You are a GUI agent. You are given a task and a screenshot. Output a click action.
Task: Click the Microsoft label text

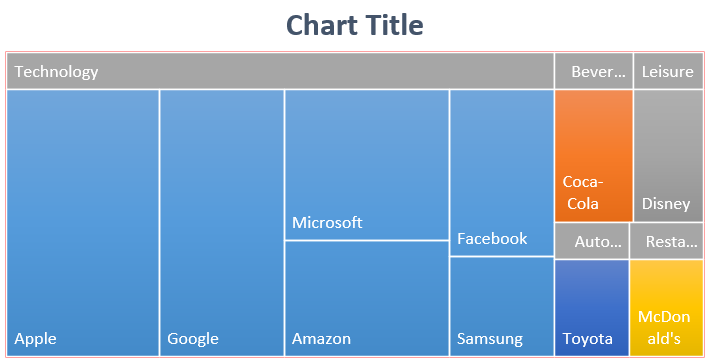(327, 222)
